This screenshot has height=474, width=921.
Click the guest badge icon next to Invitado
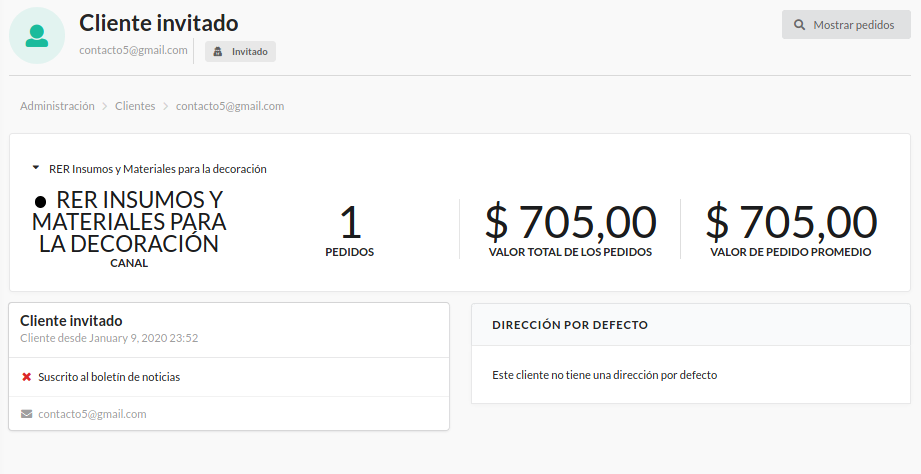[218, 52]
